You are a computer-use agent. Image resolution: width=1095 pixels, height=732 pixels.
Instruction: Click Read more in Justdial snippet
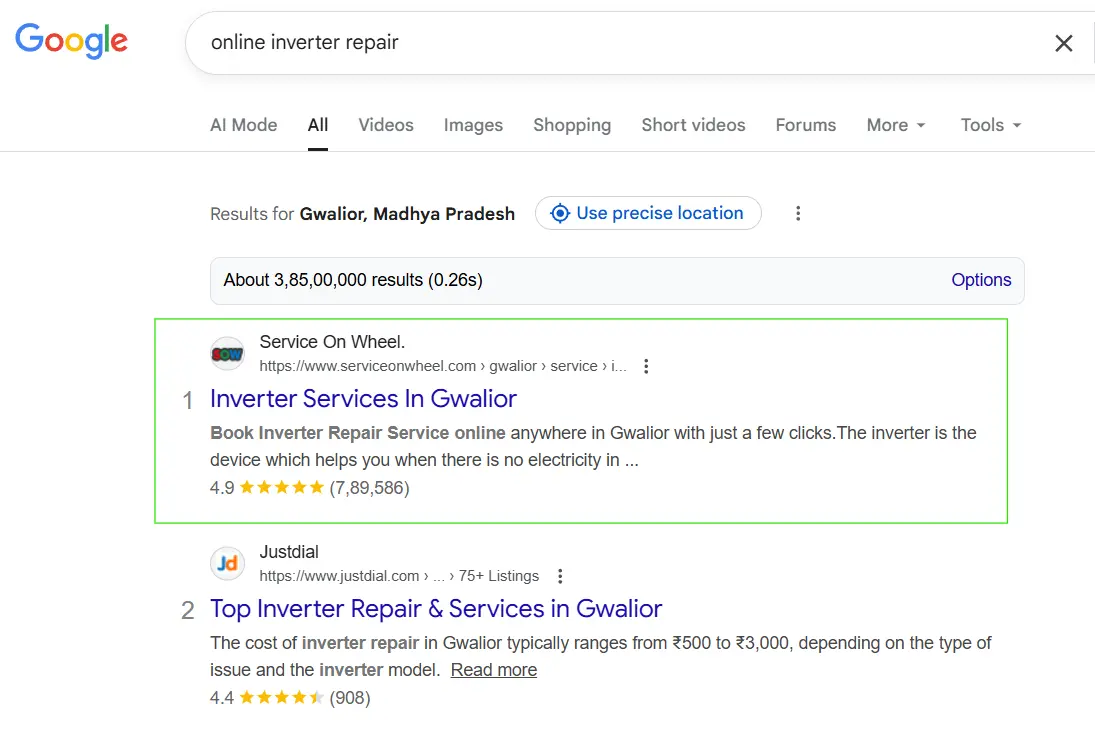494,670
